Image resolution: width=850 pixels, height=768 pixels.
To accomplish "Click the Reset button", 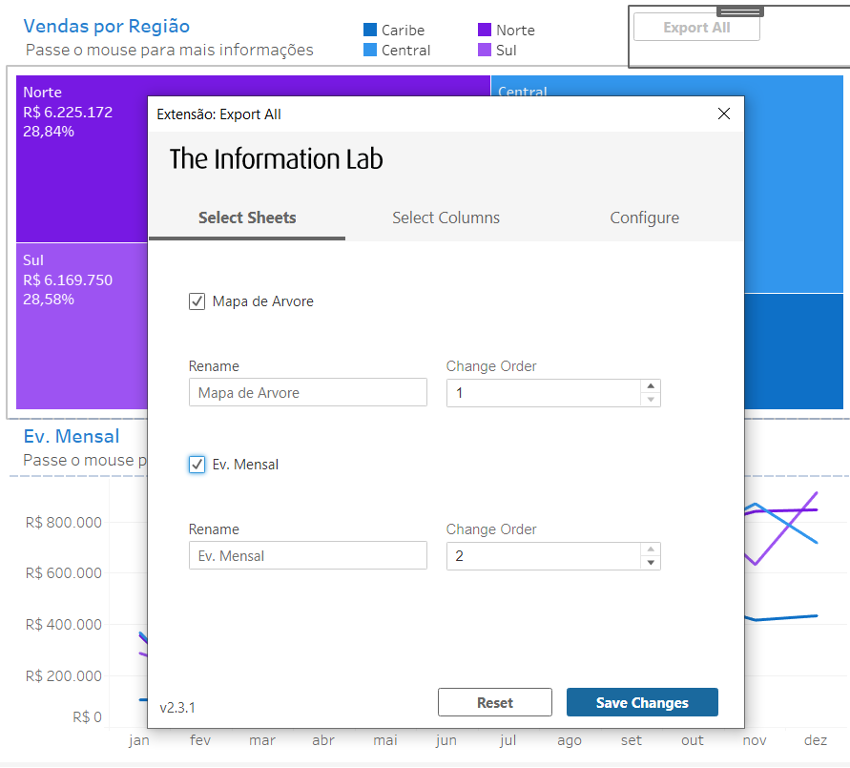I will click(x=495, y=702).
